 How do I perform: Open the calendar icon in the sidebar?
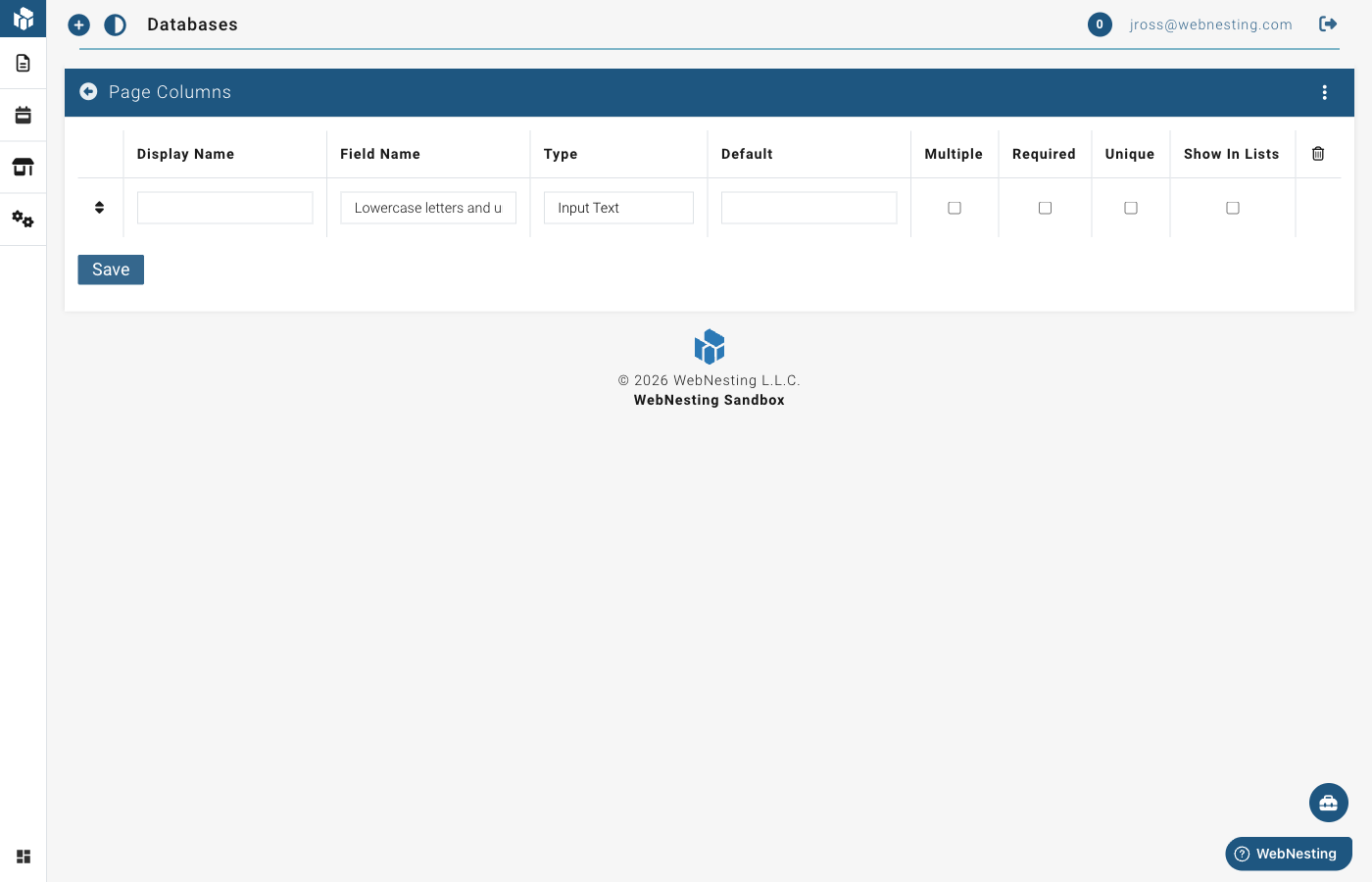click(23, 114)
